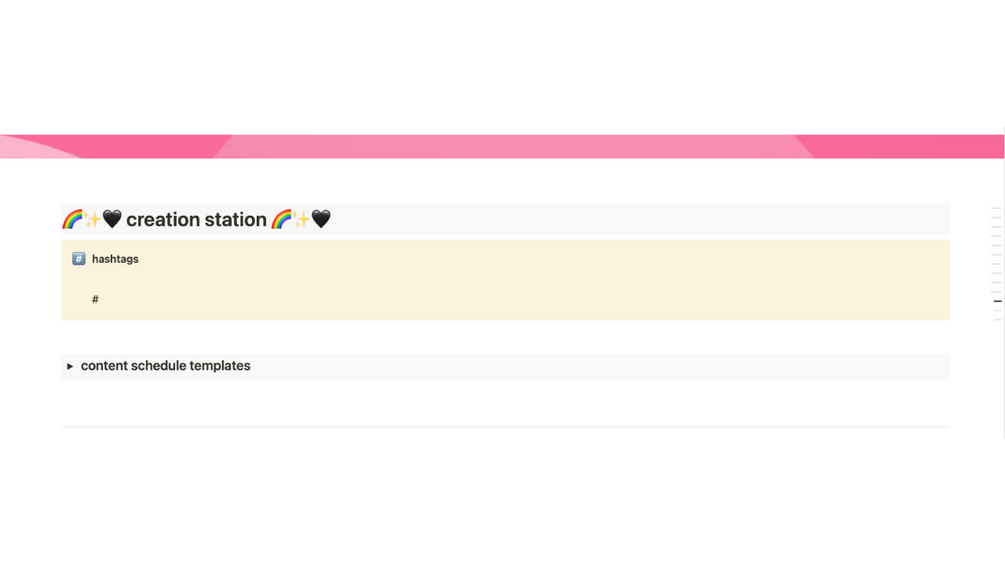Click the 'content schedule templates' heading text
1005x565 pixels.
pyautogui.click(x=166, y=366)
